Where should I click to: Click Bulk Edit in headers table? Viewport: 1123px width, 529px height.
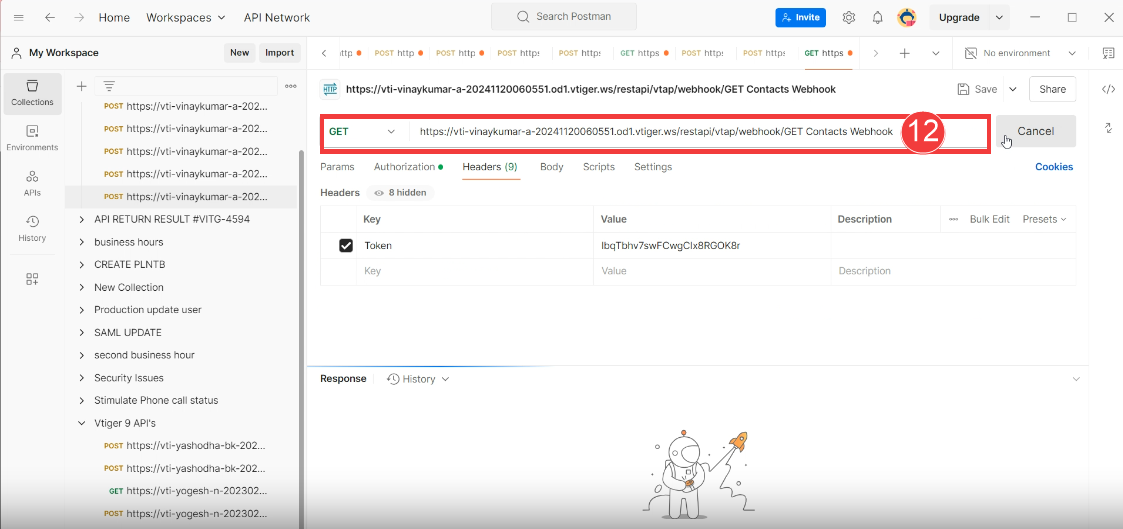coord(990,219)
